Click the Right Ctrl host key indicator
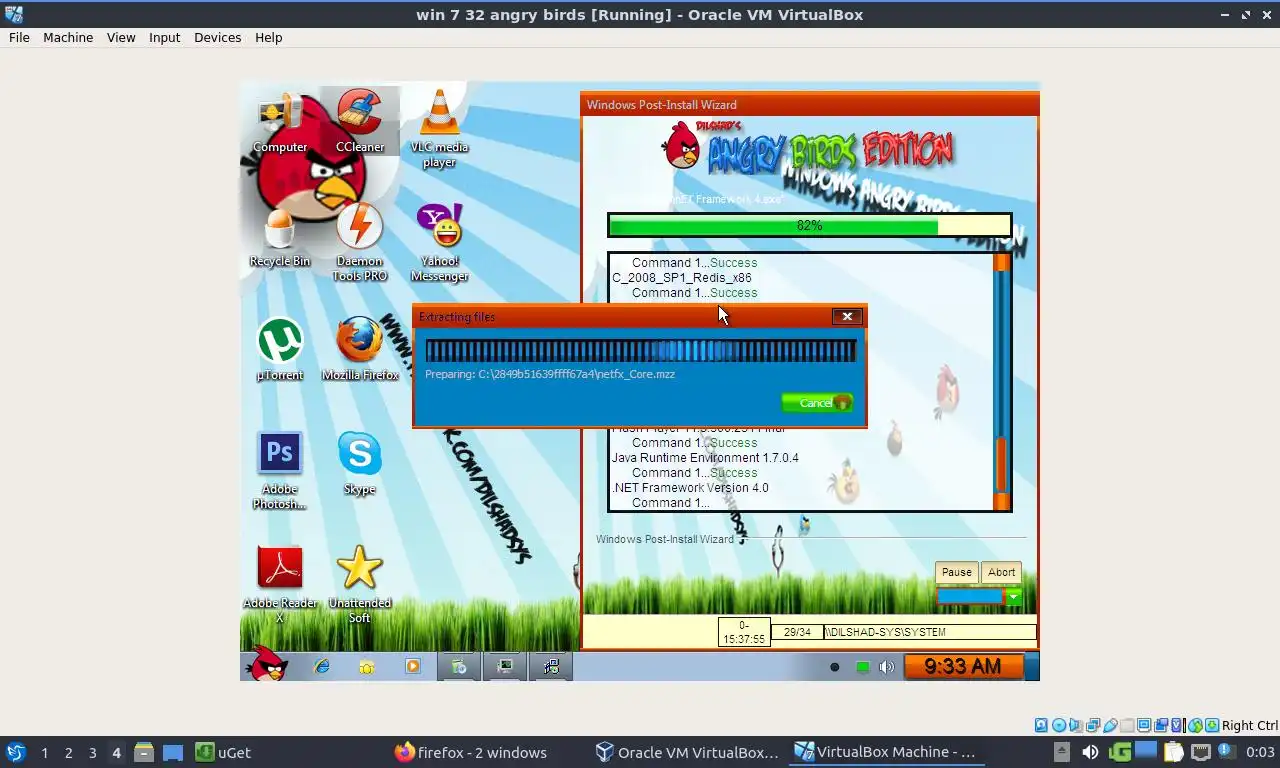Viewport: 1280px width, 768px height. pyautogui.click(x=1249, y=725)
